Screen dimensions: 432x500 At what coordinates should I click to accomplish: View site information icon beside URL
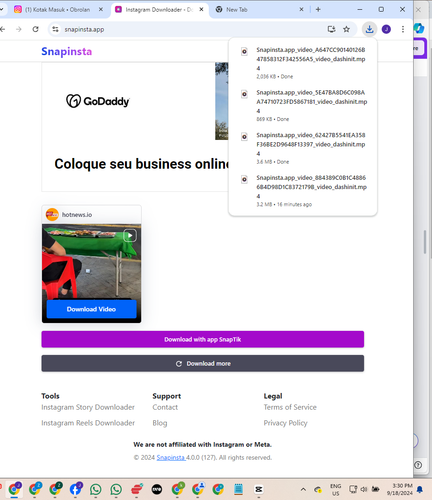pyautogui.click(x=55, y=29)
